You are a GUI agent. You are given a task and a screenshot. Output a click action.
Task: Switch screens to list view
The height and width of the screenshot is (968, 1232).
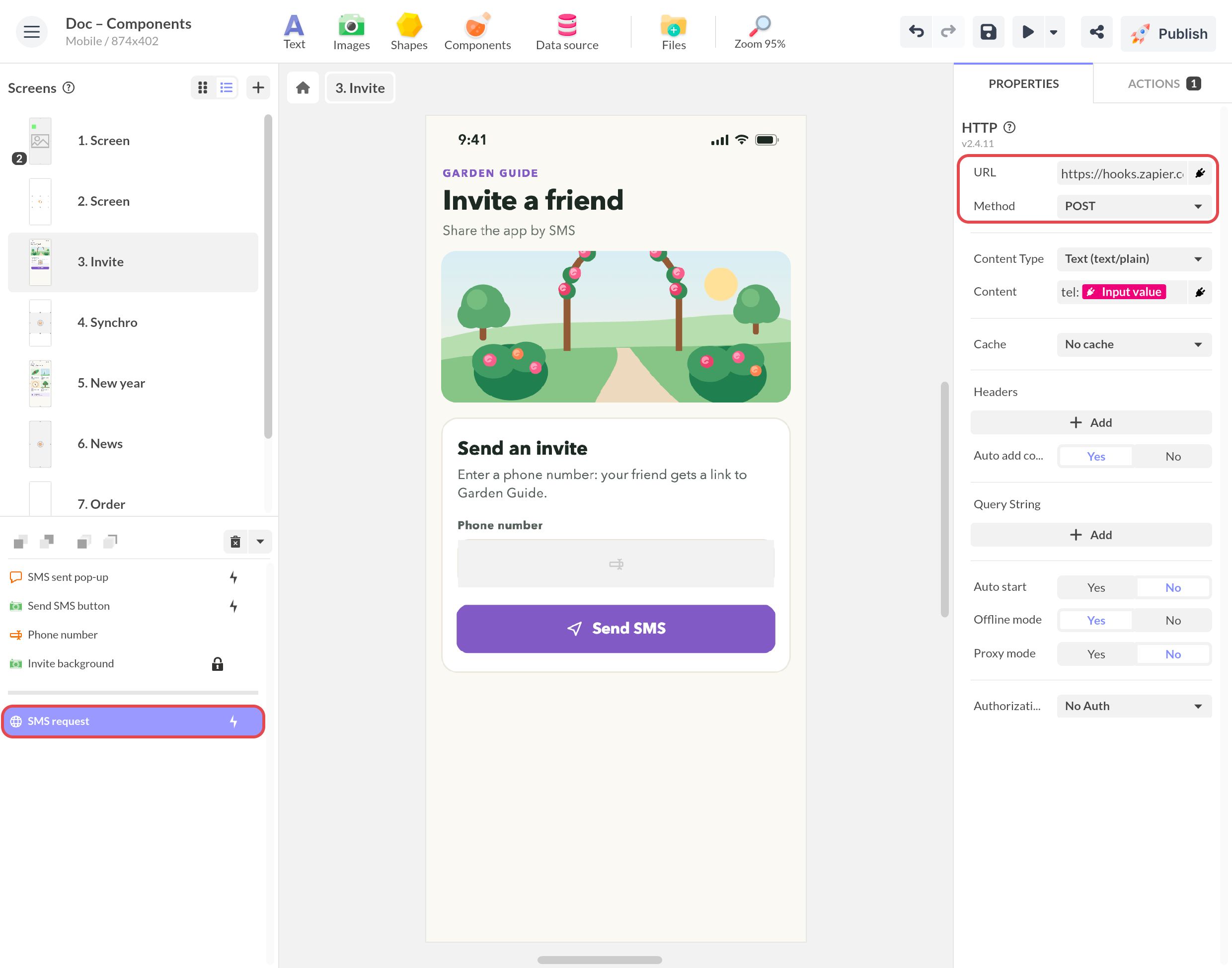[226, 87]
